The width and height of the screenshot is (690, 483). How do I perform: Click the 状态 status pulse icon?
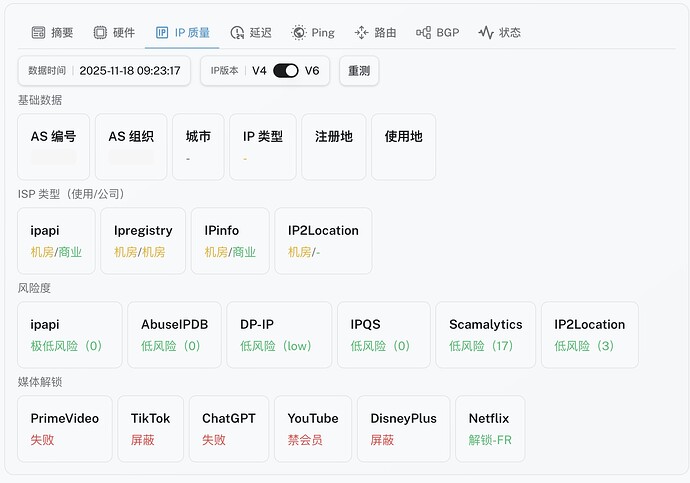[x=486, y=33]
